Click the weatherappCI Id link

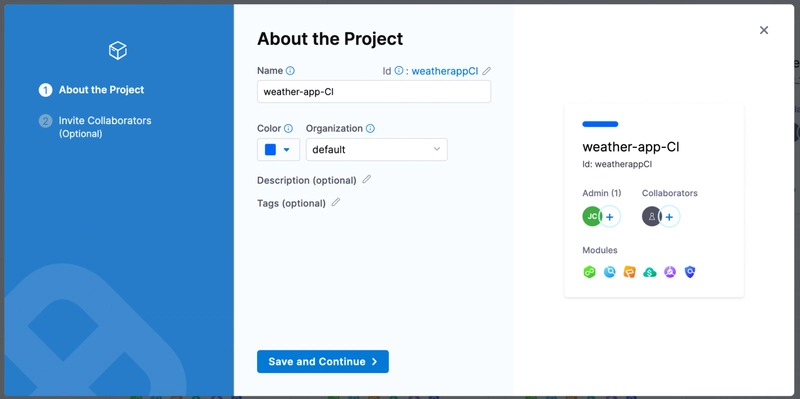click(445, 71)
